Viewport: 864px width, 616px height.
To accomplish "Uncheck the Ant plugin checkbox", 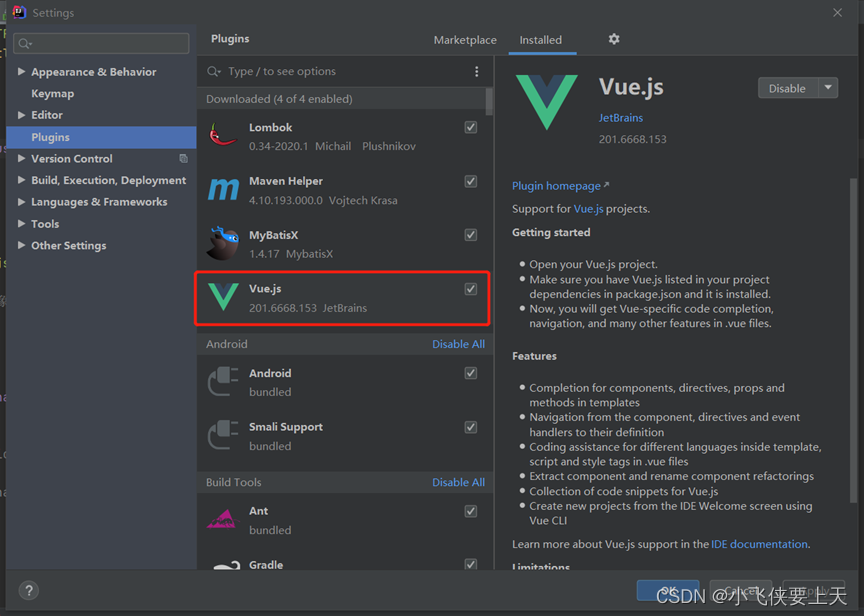I will pos(471,511).
